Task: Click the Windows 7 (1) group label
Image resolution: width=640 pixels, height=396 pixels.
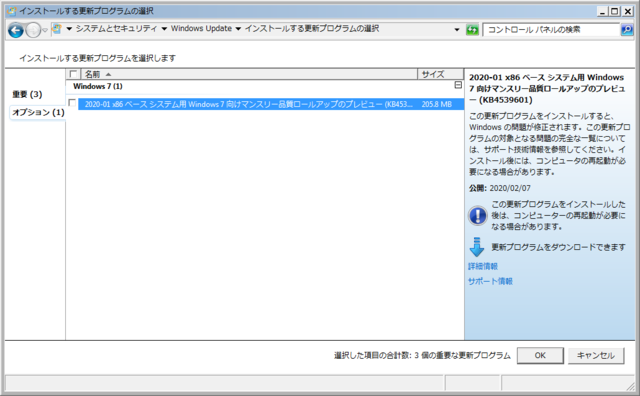Action: [x=98, y=86]
